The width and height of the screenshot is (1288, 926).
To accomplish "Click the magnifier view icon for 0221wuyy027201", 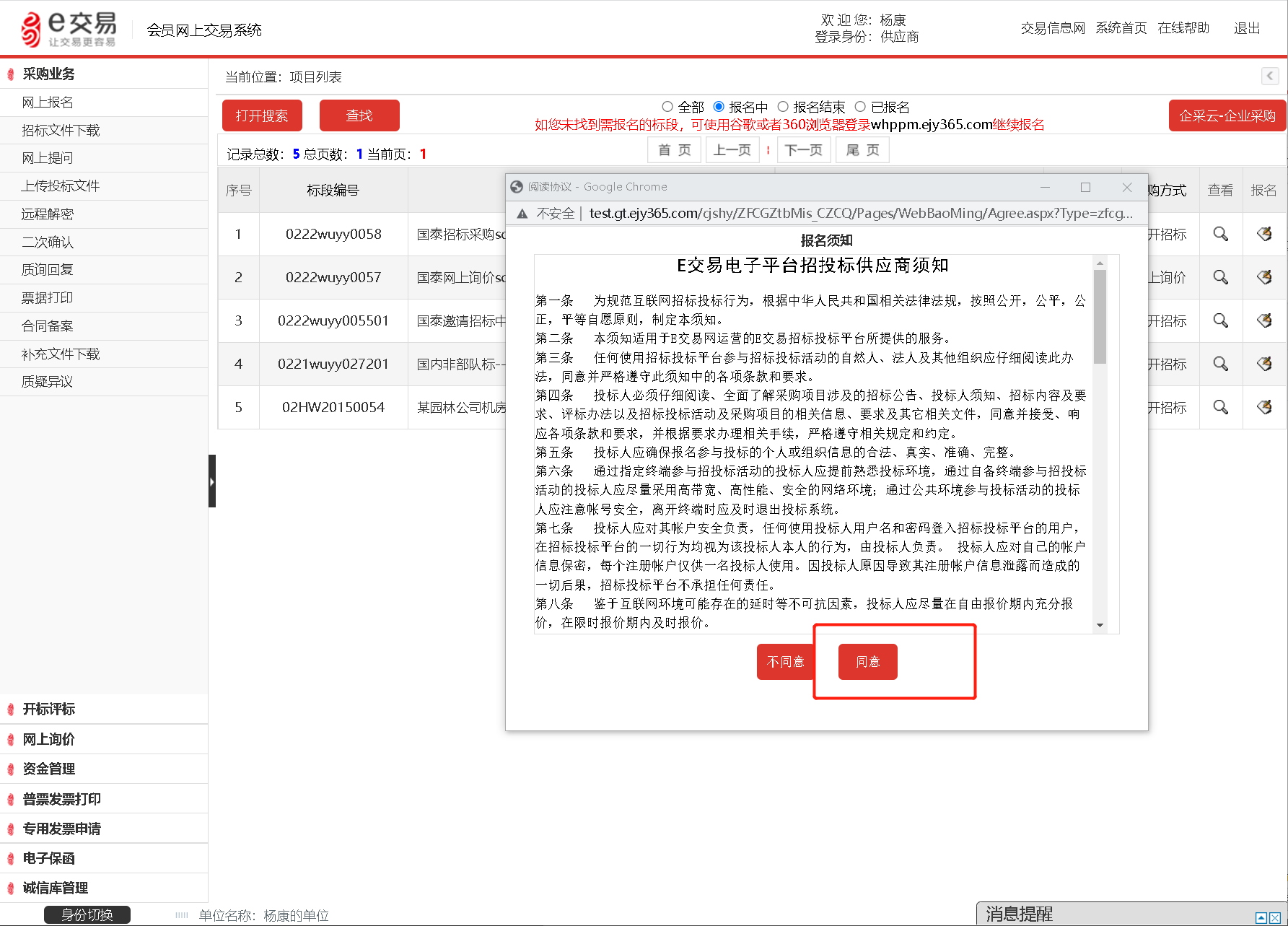I will pos(1220,364).
